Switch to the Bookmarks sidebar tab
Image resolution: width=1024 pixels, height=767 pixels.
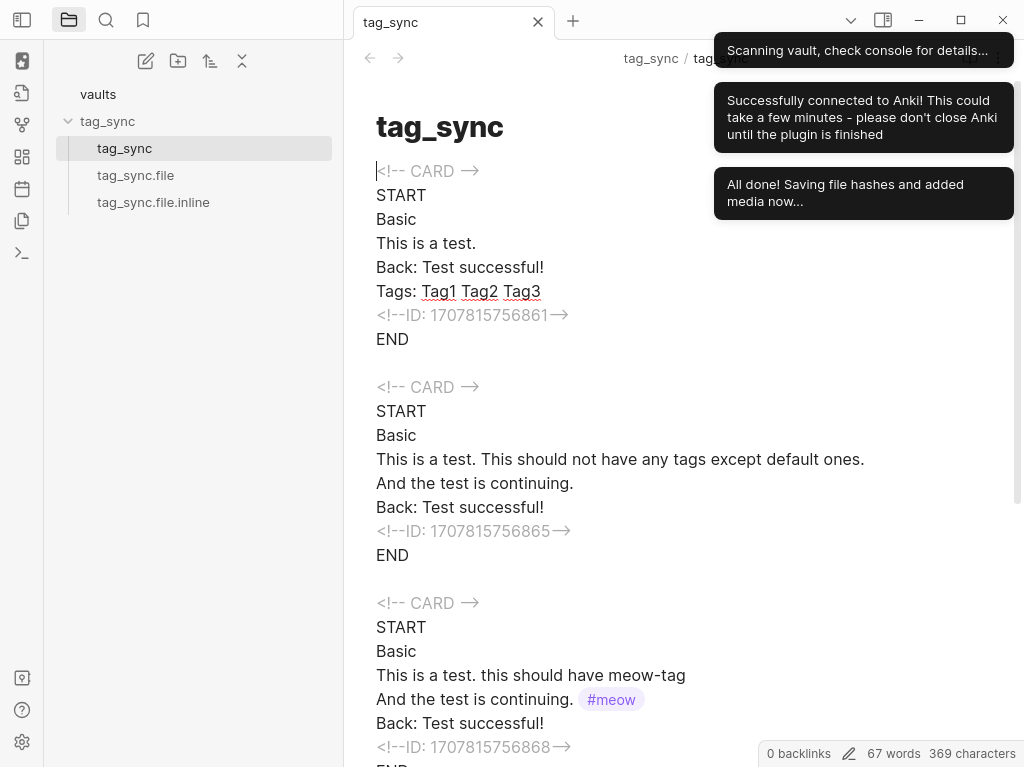coord(143,20)
